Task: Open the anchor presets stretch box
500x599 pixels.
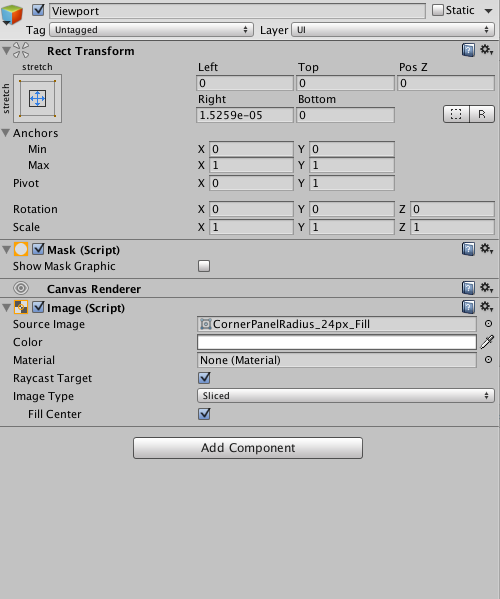Action: (37, 99)
